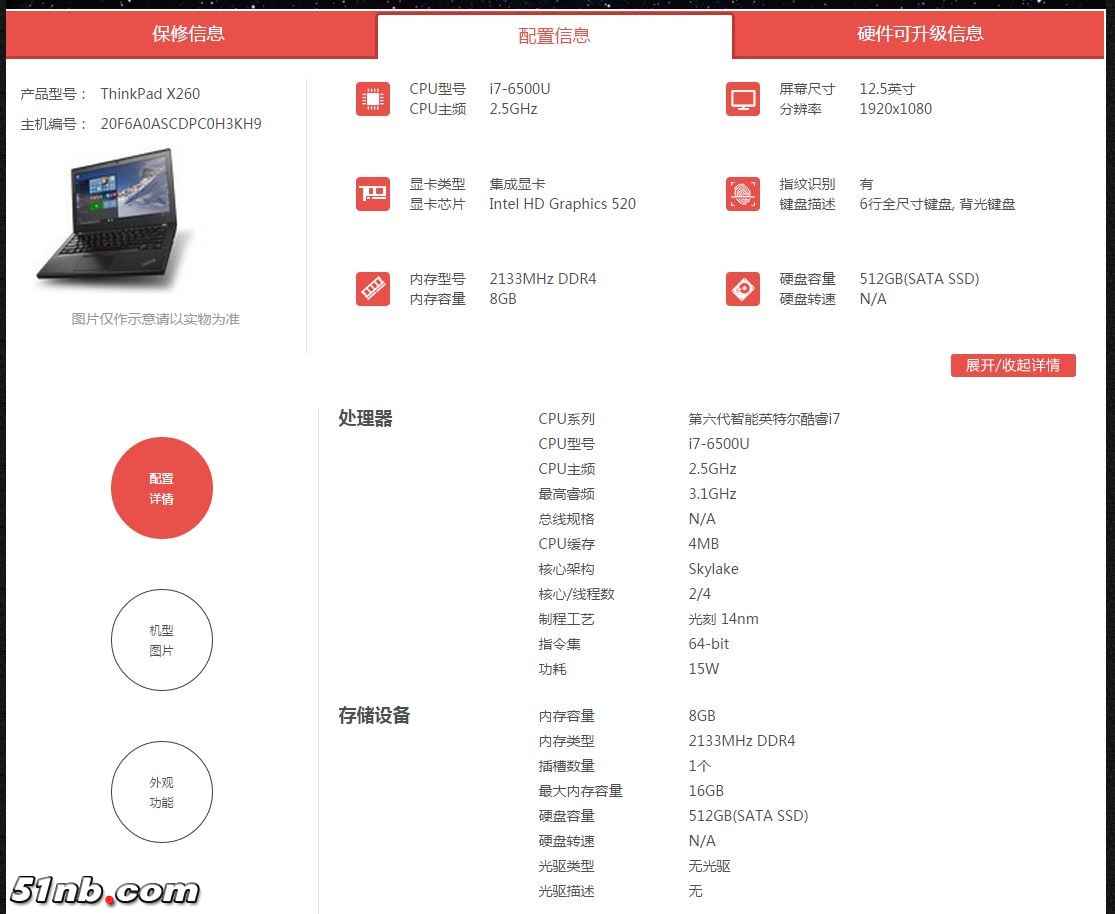
Task: Click the power value 15W
Action: 703,669
